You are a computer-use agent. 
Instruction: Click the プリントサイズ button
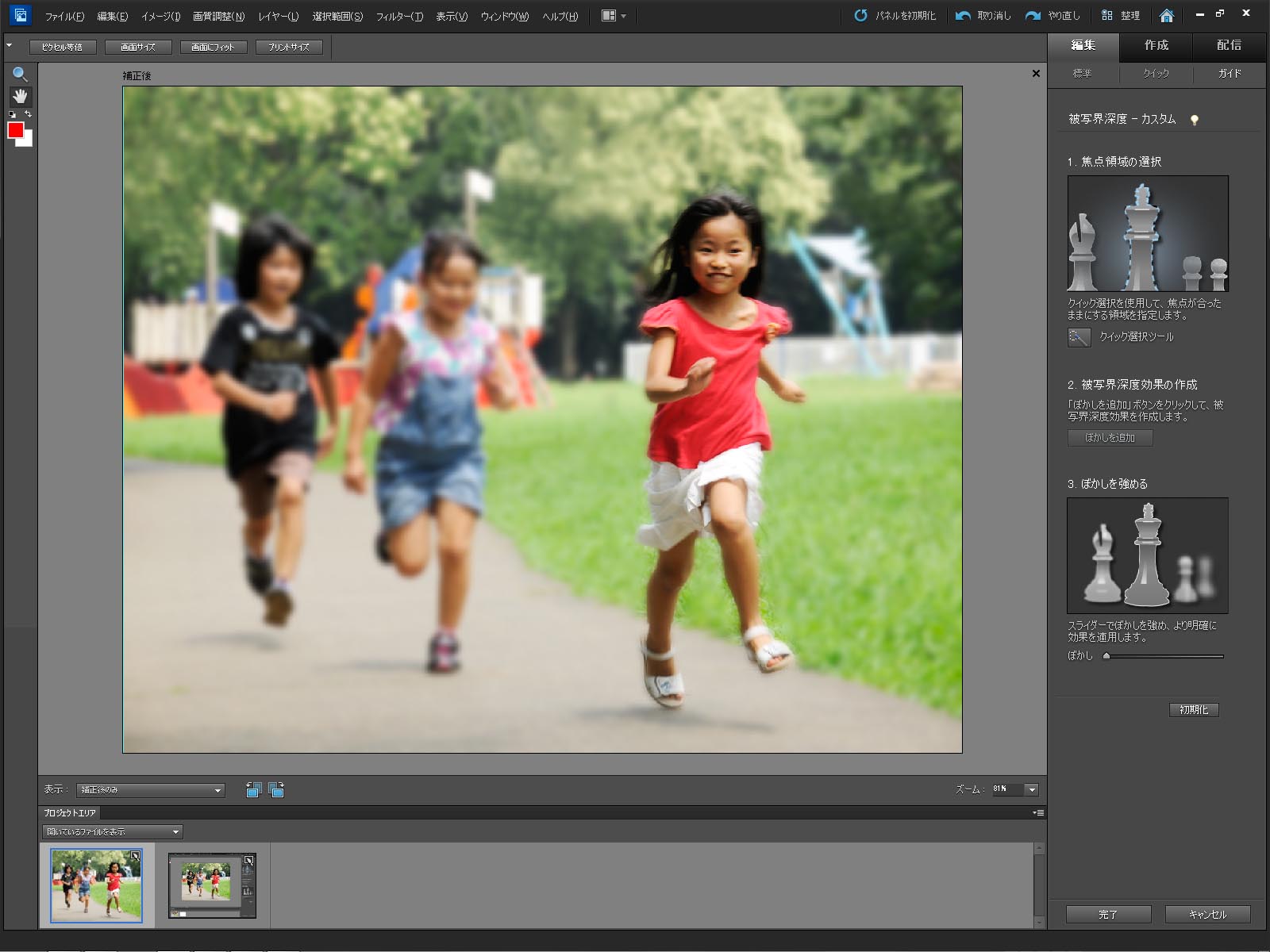289,48
